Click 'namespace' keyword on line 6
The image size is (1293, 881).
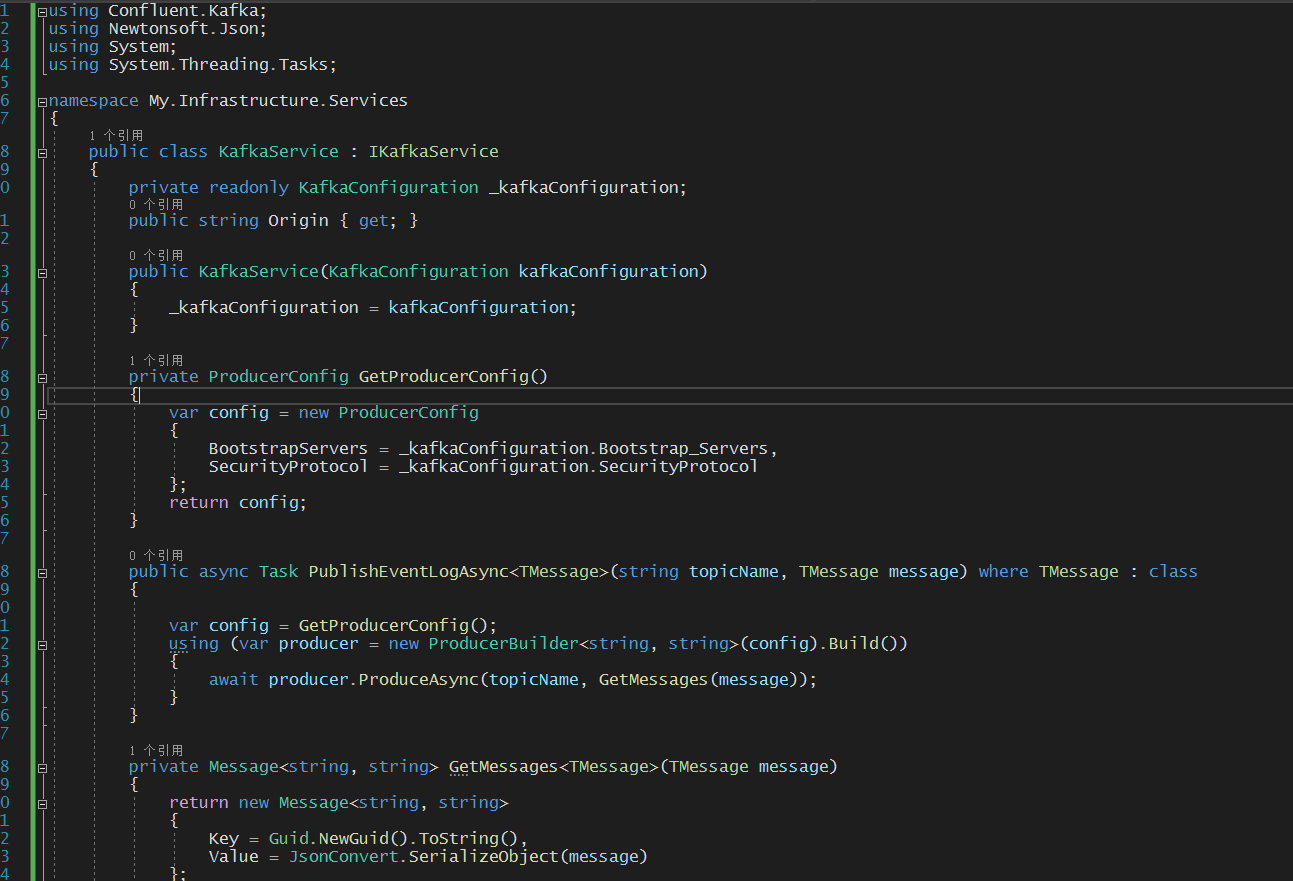tap(93, 101)
